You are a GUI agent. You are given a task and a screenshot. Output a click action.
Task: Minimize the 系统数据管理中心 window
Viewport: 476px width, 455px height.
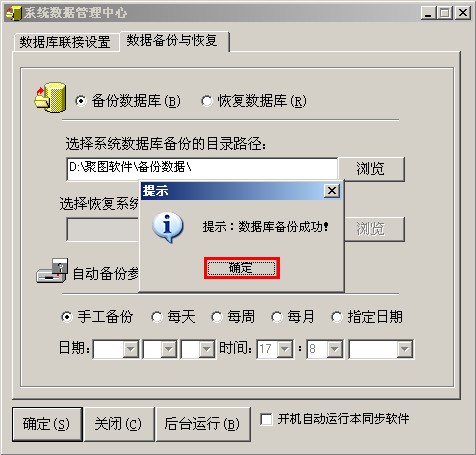[428, 13]
